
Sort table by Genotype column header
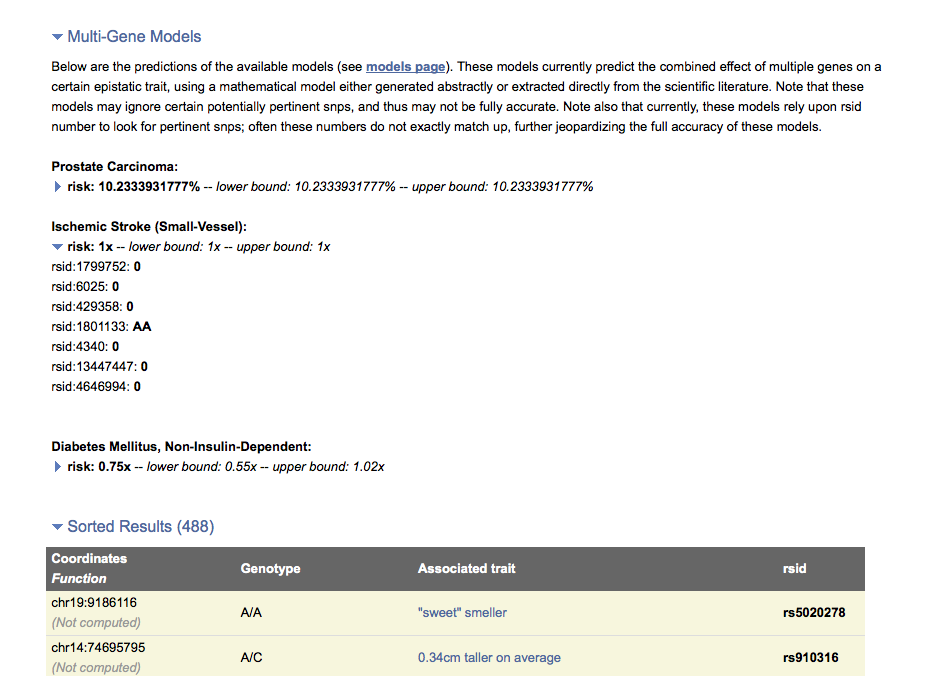(270, 568)
